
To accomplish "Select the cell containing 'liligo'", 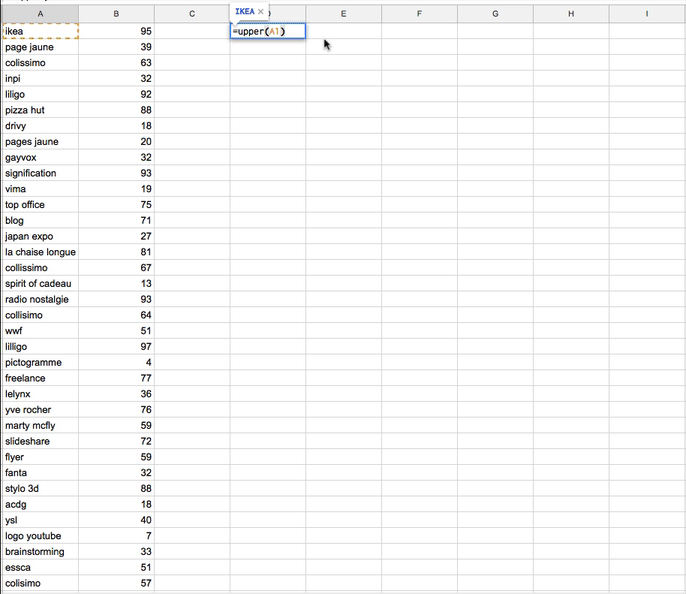I will [x=40, y=94].
